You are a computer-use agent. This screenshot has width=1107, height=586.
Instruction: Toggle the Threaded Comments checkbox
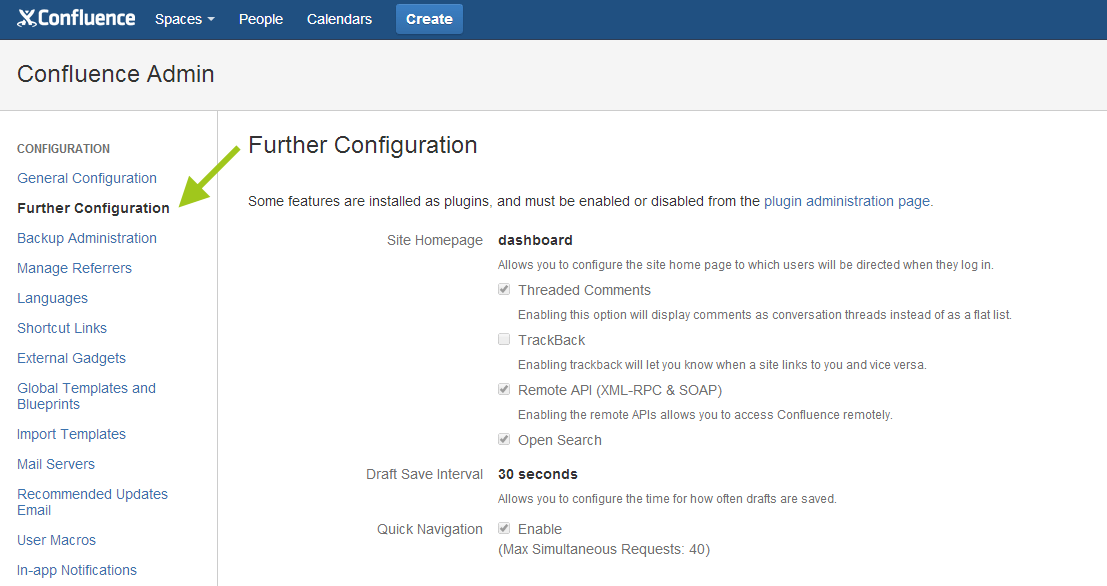pos(504,290)
